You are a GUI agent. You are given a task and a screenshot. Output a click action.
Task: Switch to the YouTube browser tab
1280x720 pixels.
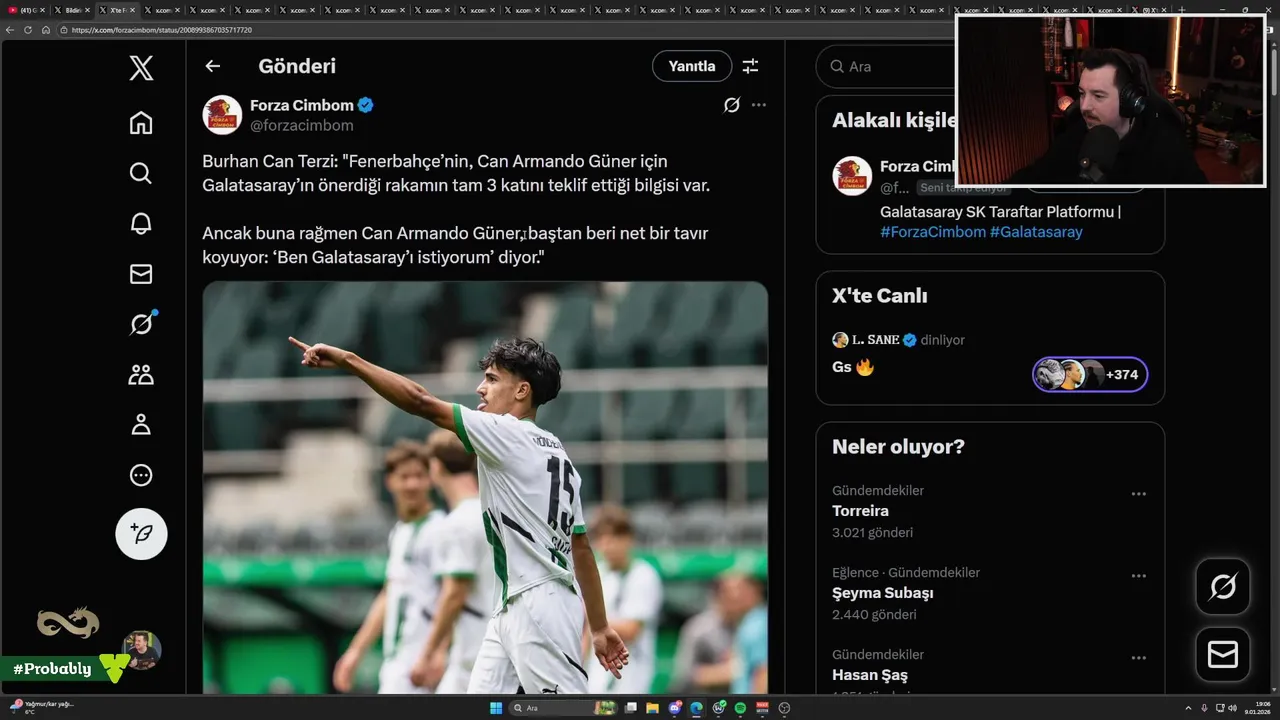click(24, 9)
